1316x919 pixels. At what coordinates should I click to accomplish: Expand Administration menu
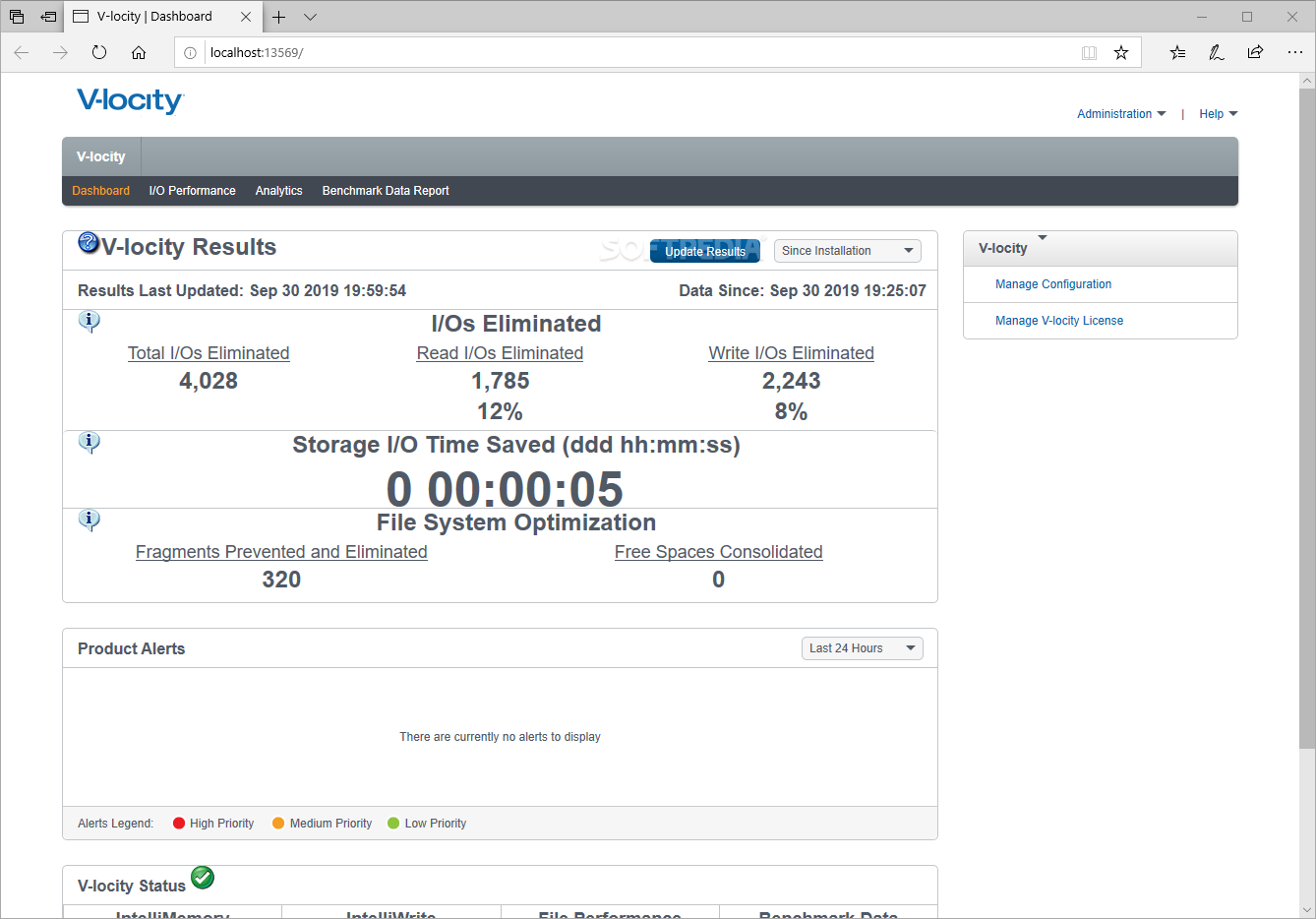[1121, 114]
